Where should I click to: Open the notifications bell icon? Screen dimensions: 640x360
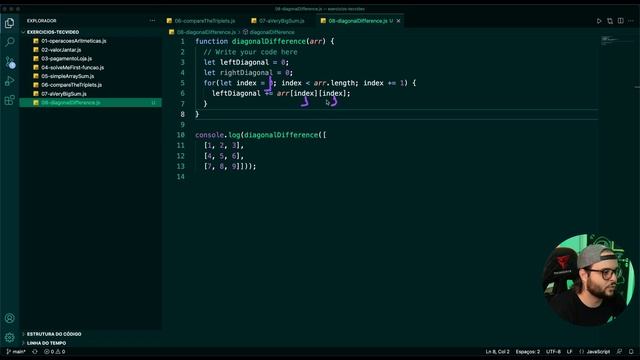631,351
